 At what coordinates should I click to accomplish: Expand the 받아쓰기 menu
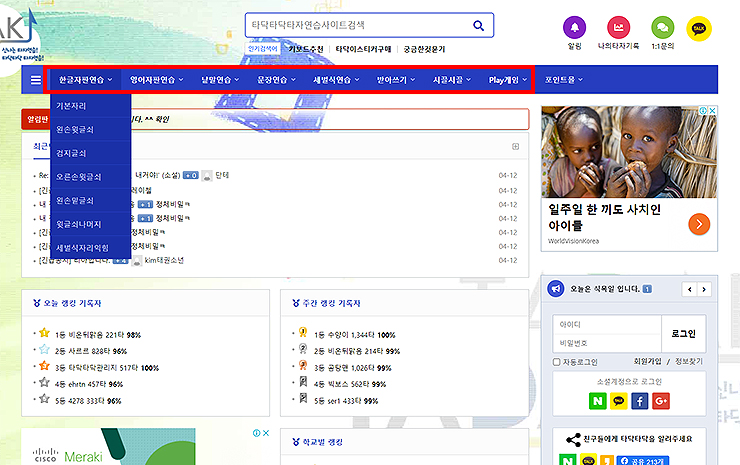[x=395, y=80]
